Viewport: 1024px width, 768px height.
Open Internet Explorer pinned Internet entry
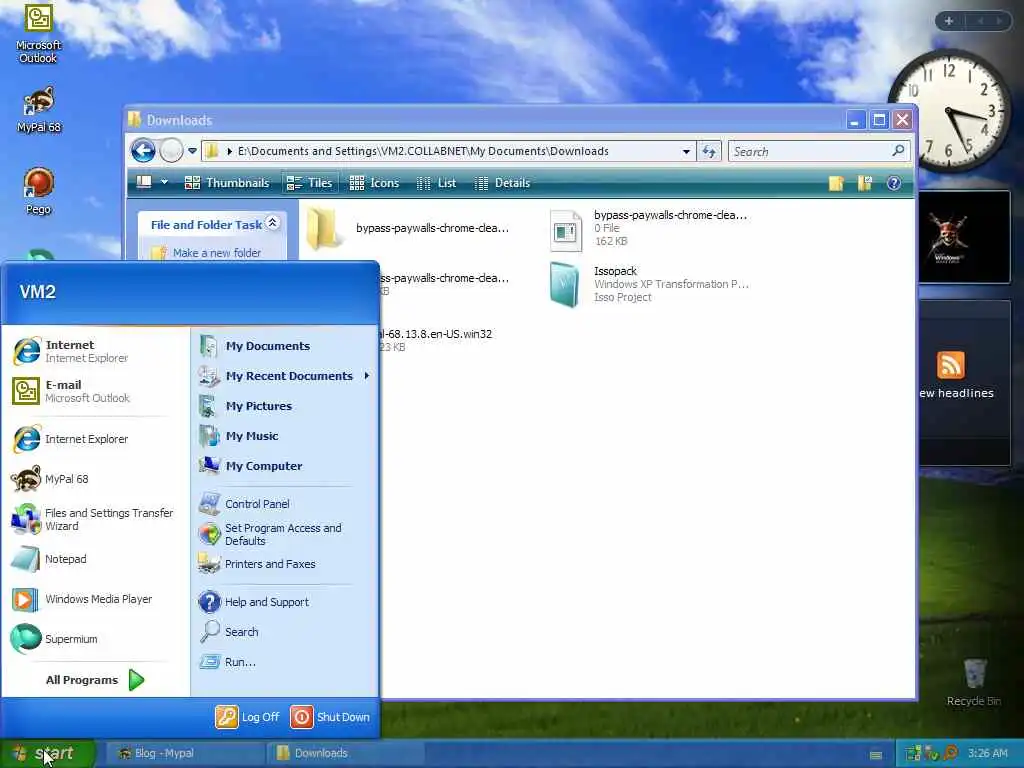[x=95, y=351]
